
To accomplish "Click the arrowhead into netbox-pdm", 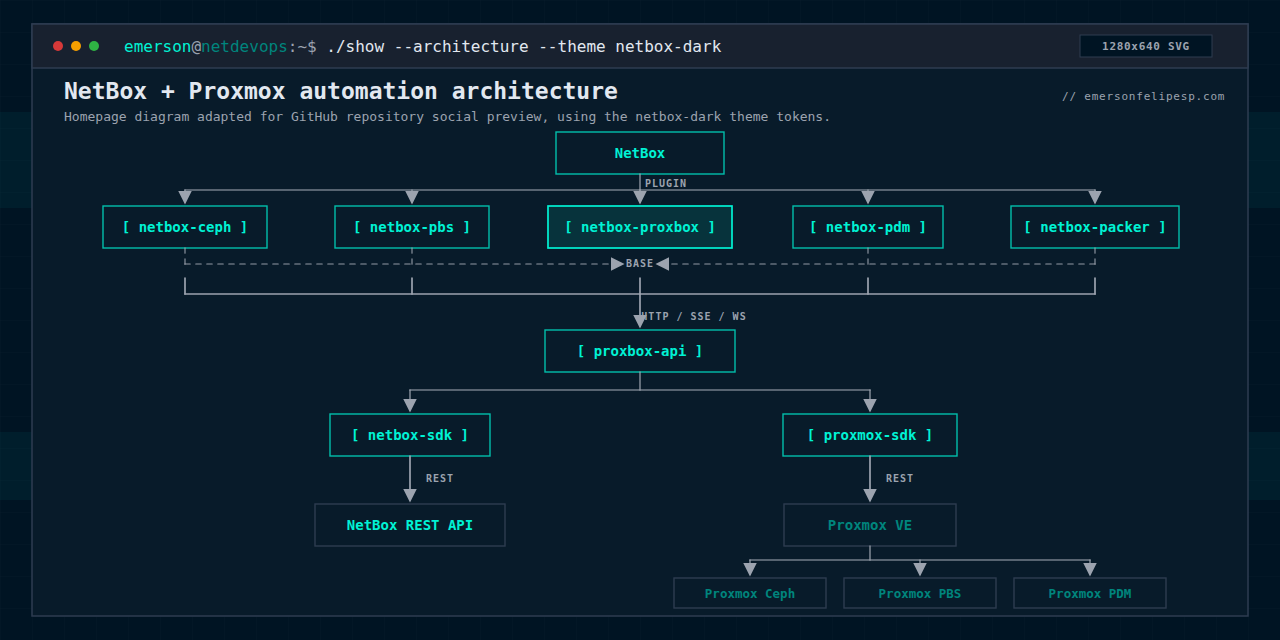I will tap(868, 198).
